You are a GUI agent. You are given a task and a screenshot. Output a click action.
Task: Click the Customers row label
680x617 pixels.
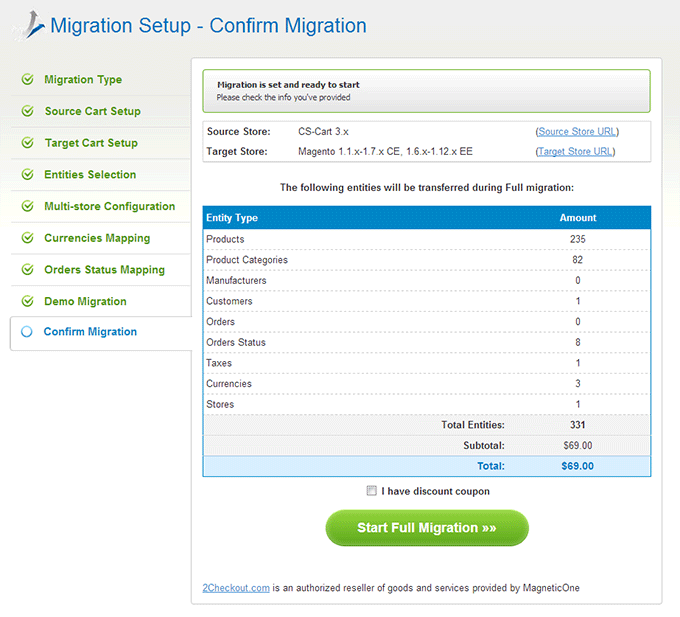(x=229, y=301)
